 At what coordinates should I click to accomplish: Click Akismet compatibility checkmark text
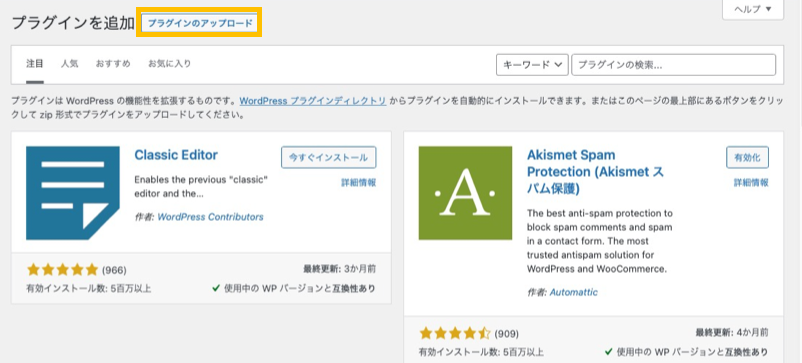tap(686, 352)
